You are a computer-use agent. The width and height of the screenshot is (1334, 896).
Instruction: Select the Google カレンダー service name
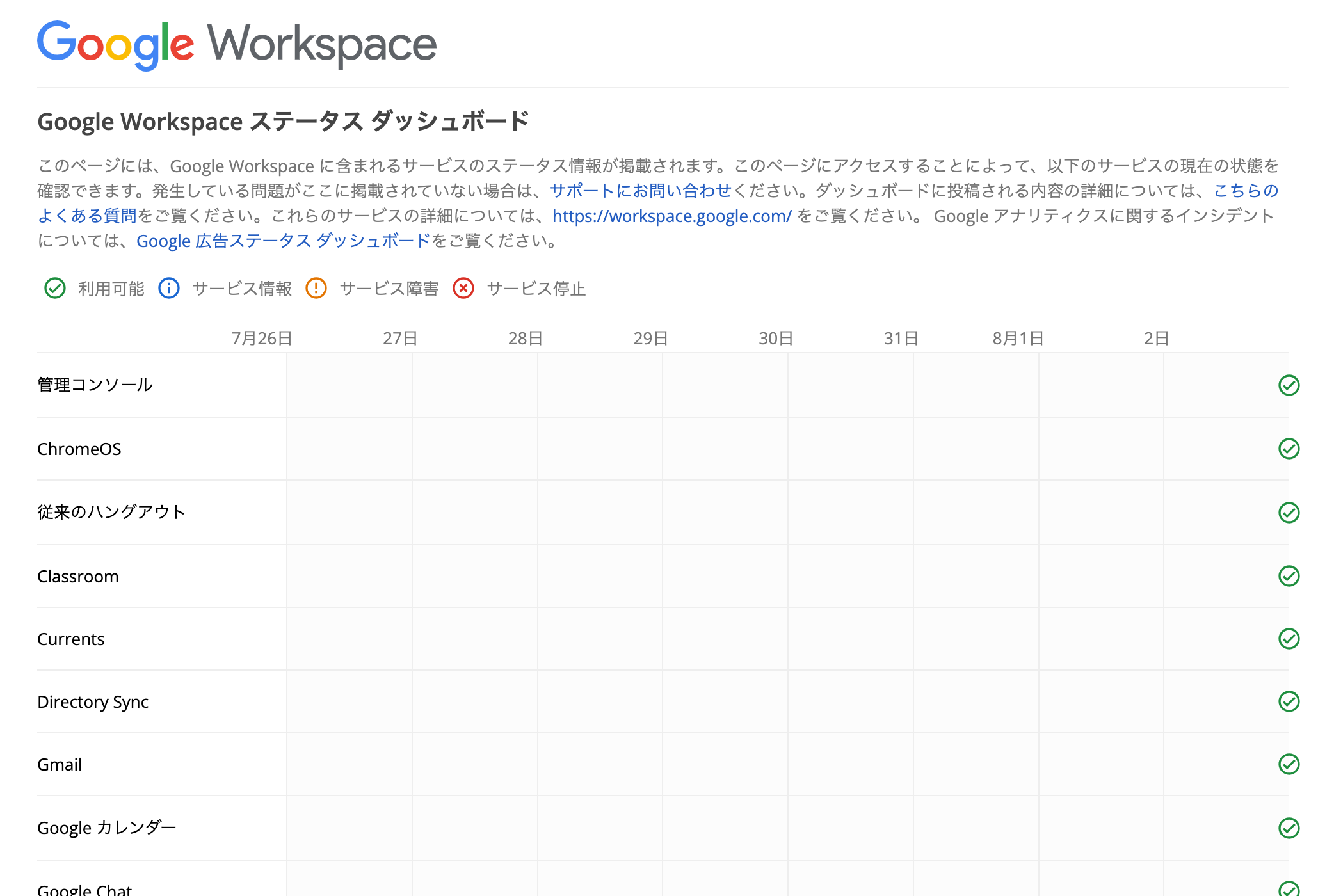(107, 828)
